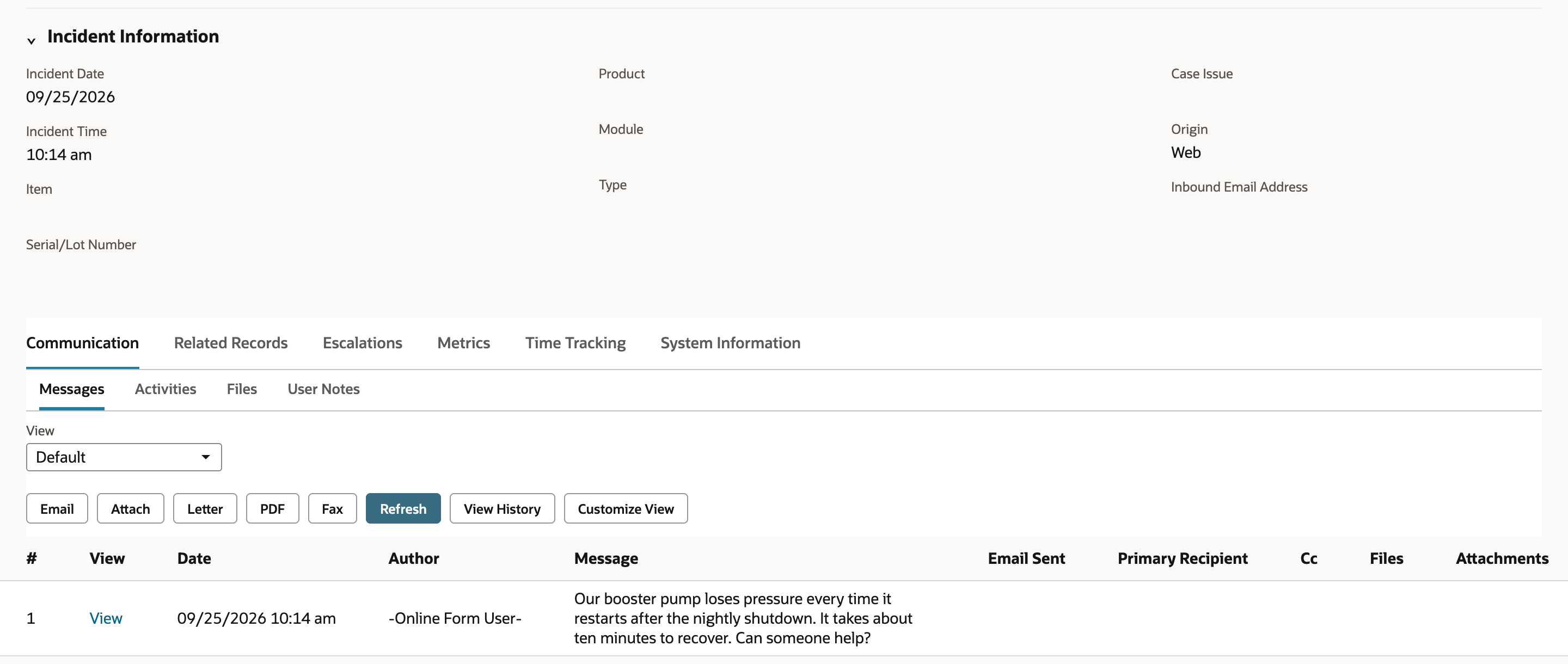Click the Attachments column header
Image resolution: width=1568 pixels, height=664 pixels.
[1502, 558]
